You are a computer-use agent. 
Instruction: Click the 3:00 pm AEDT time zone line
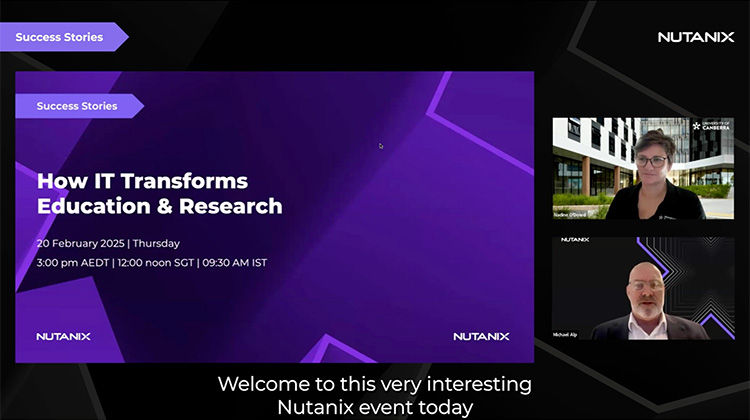click(x=152, y=263)
